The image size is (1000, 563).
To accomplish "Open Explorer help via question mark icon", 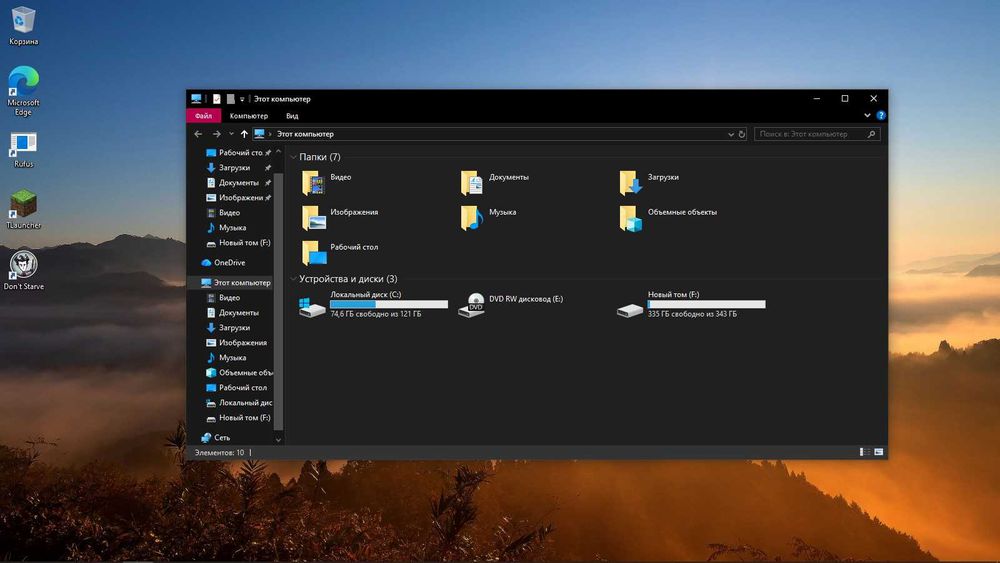I will point(881,115).
